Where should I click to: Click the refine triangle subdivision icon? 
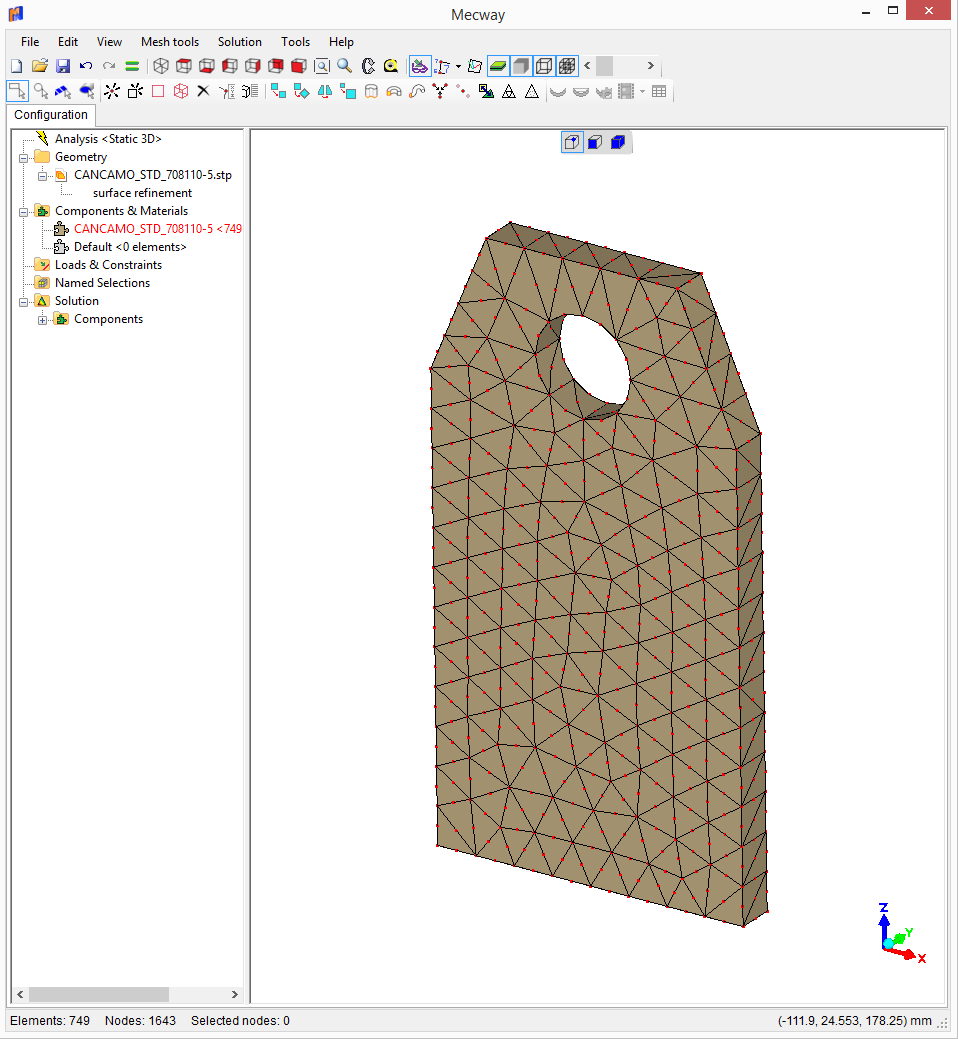(x=509, y=91)
